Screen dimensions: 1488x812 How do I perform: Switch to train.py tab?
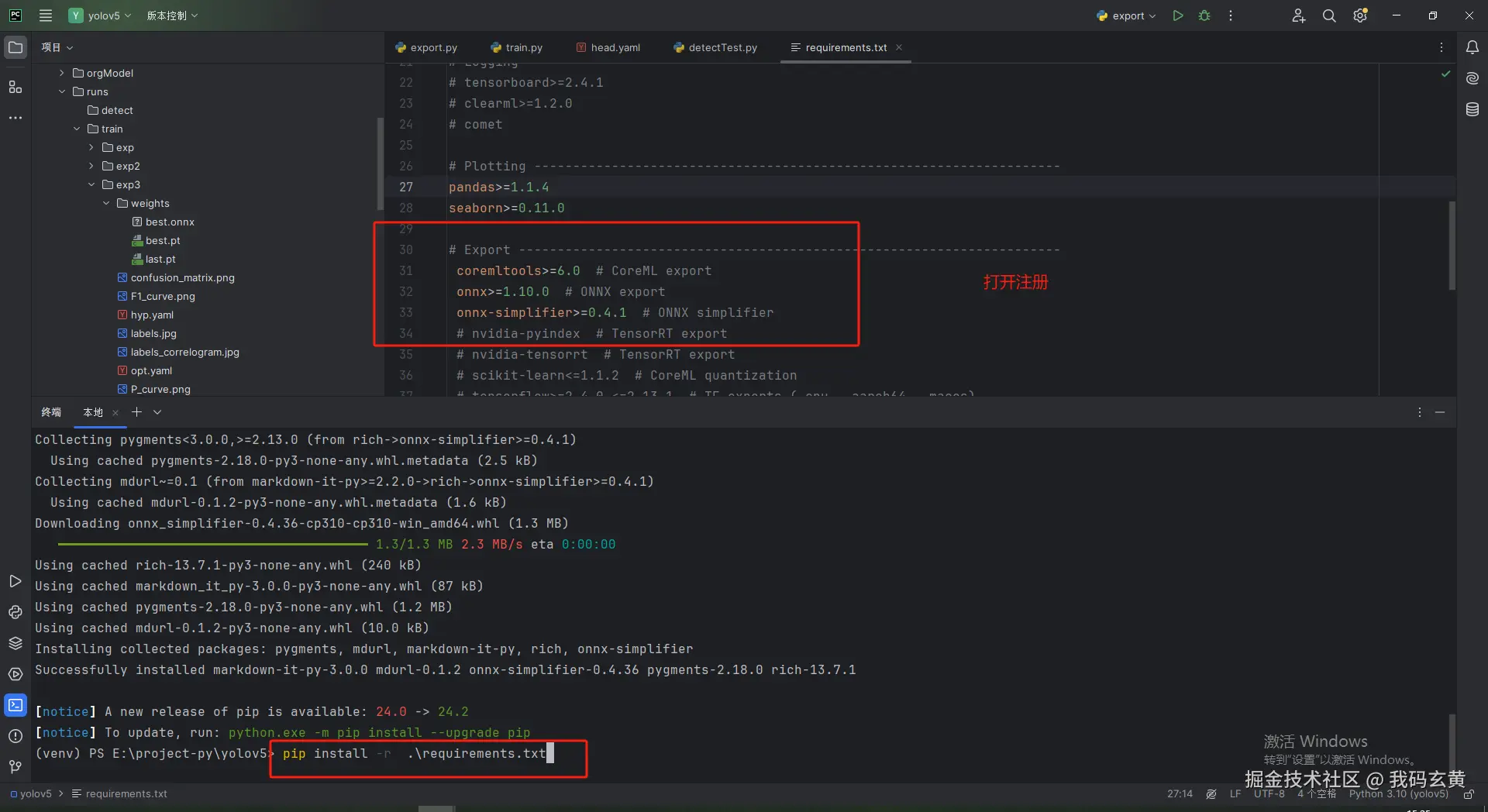(x=516, y=47)
